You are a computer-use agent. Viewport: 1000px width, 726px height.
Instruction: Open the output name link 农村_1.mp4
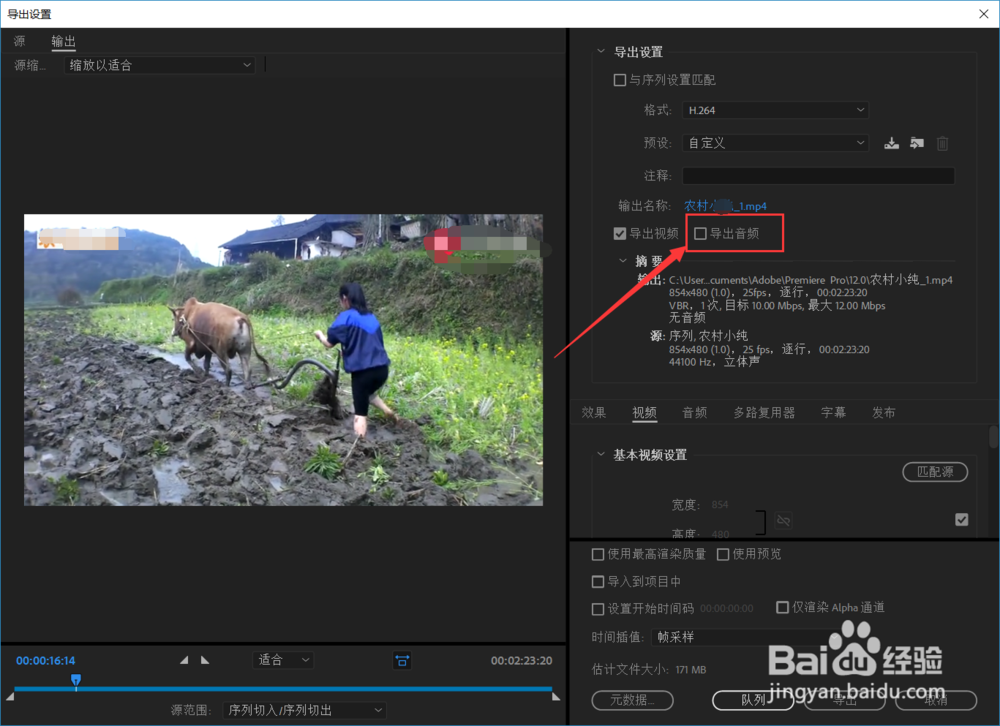(x=727, y=205)
